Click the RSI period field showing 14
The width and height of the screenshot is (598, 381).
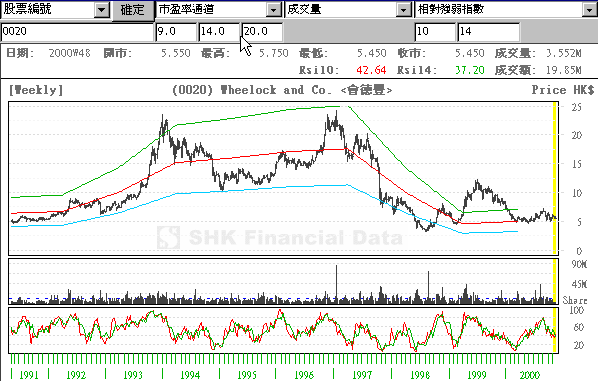[x=489, y=32]
